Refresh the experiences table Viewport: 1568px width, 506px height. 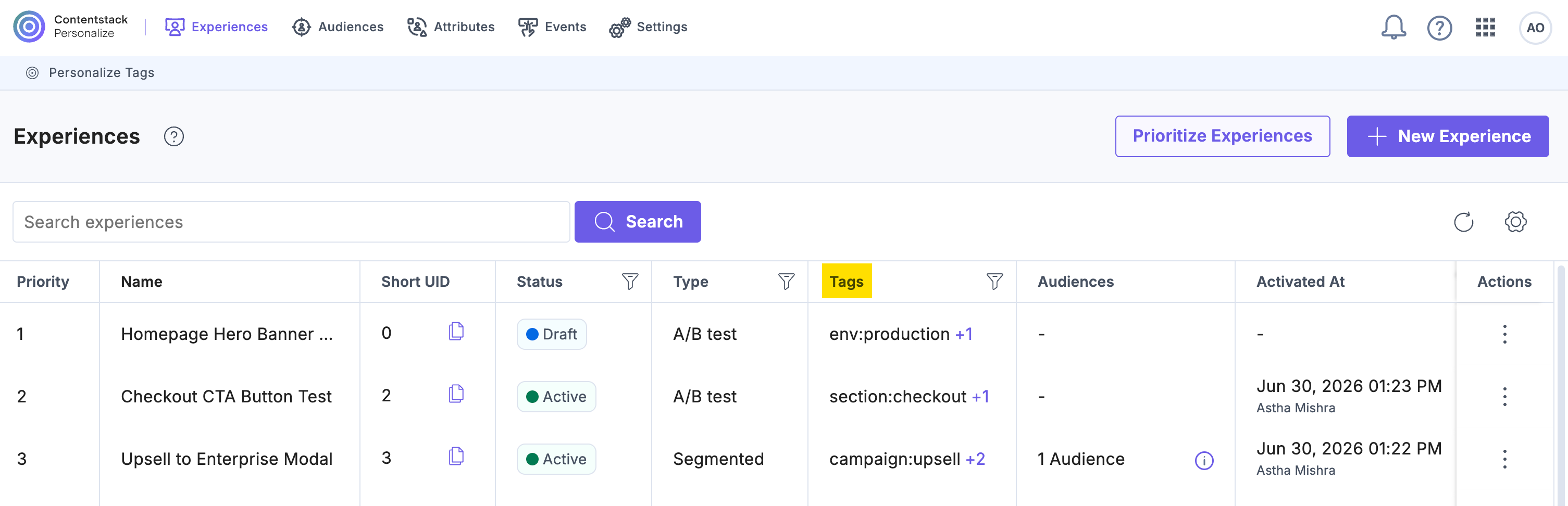(1463, 222)
